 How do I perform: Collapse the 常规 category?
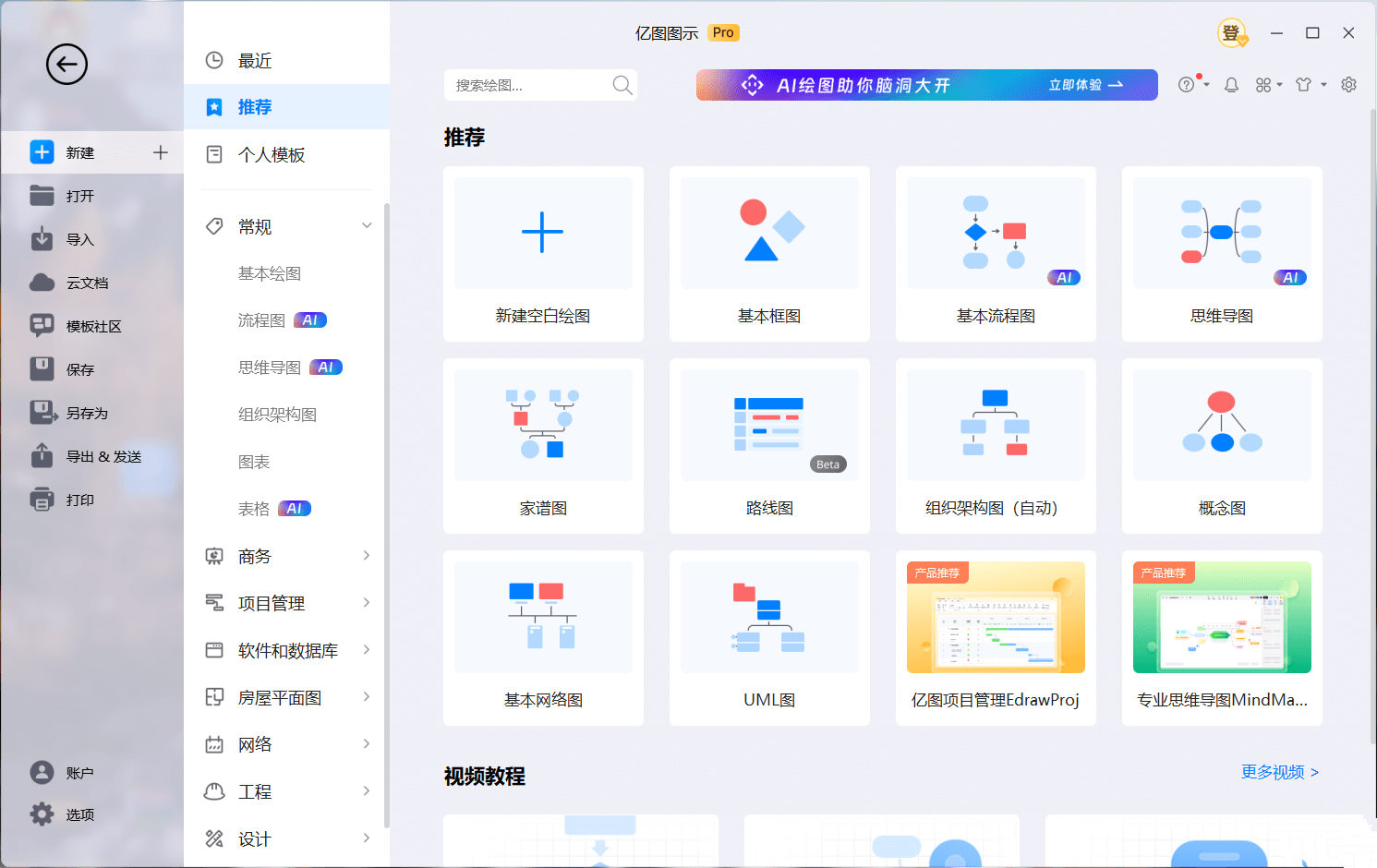click(x=367, y=226)
